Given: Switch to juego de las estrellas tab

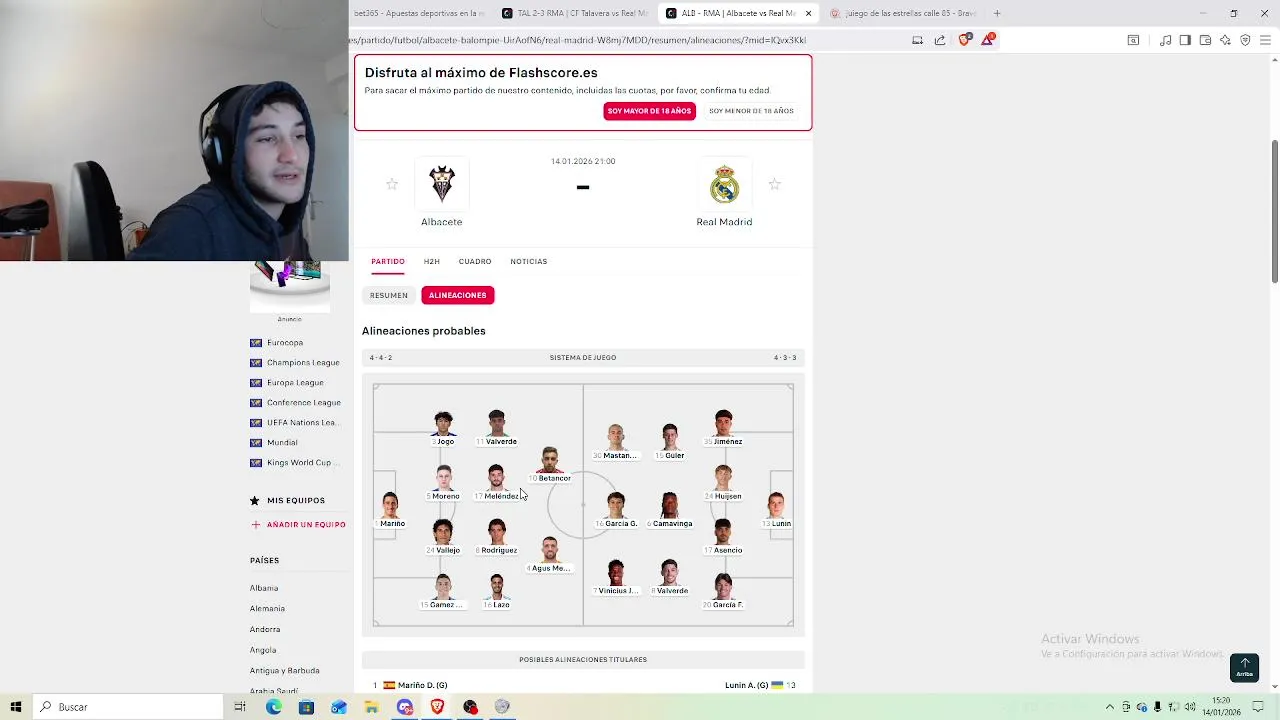Looking at the screenshot, I should [902, 13].
